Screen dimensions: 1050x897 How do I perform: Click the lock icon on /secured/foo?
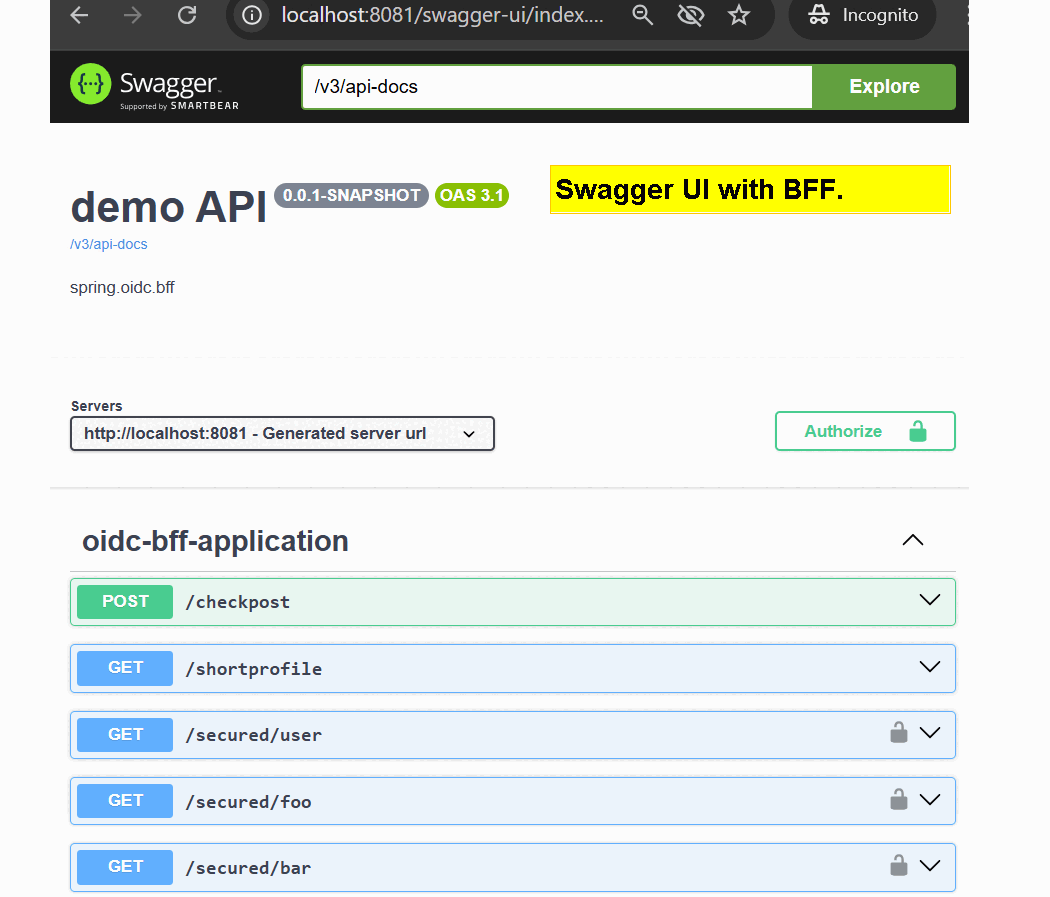pos(899,799)
